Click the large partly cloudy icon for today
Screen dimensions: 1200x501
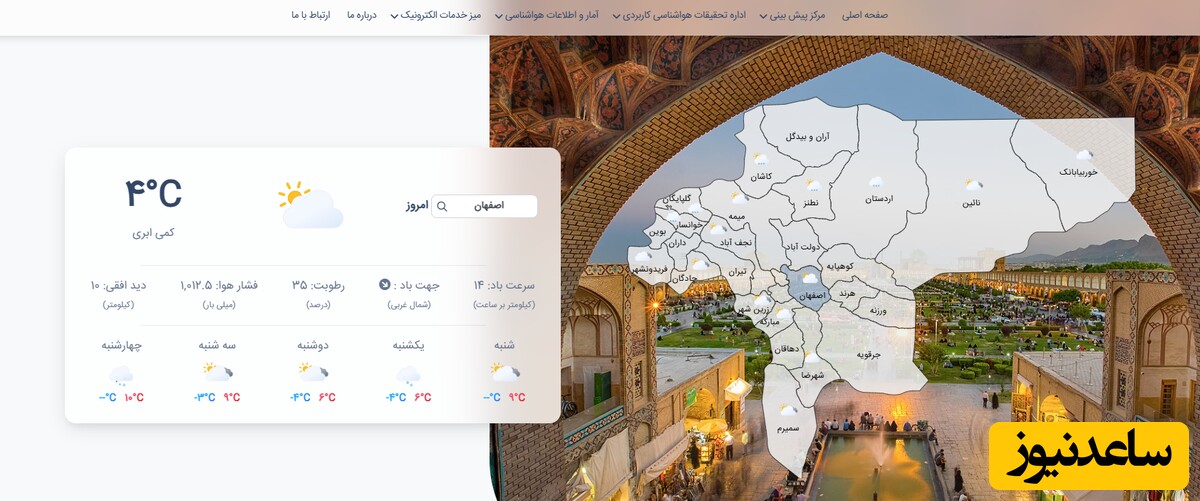click(x=310, y=205)
